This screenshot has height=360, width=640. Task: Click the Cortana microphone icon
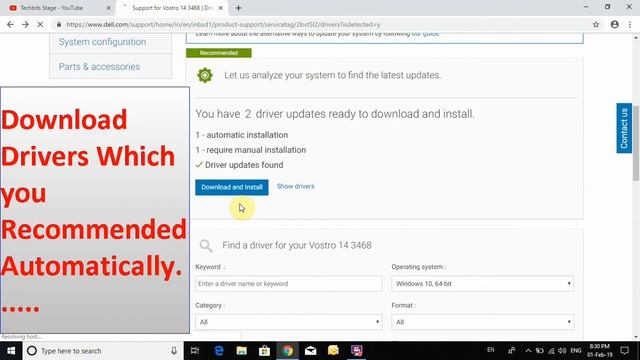(174, 351)
